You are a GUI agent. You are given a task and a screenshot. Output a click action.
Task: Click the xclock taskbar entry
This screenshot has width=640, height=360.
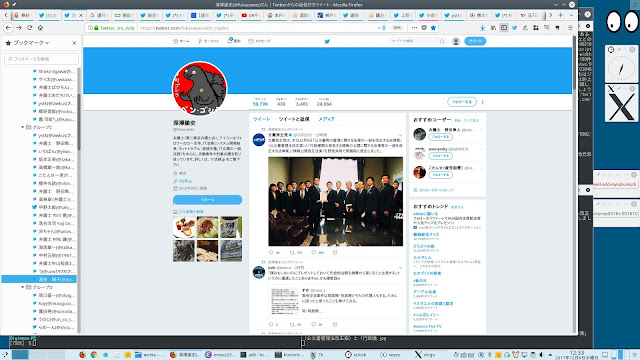tap(356, 355)
